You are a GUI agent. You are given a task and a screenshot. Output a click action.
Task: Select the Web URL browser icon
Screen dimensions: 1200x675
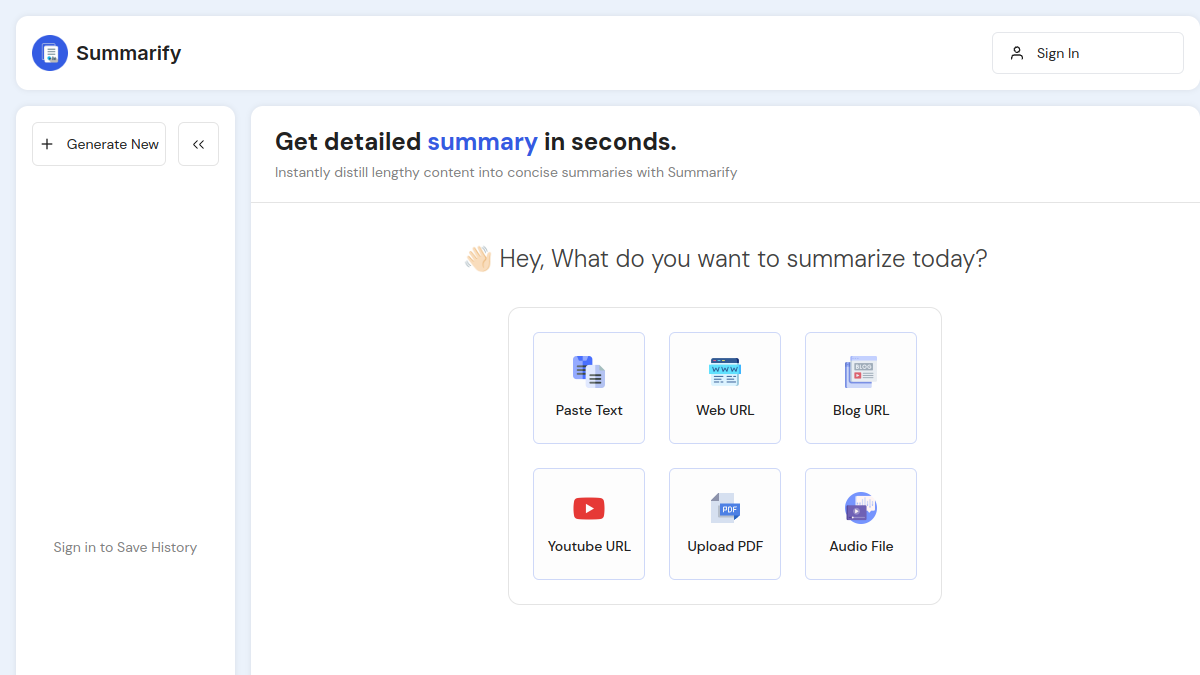[725, 372]
